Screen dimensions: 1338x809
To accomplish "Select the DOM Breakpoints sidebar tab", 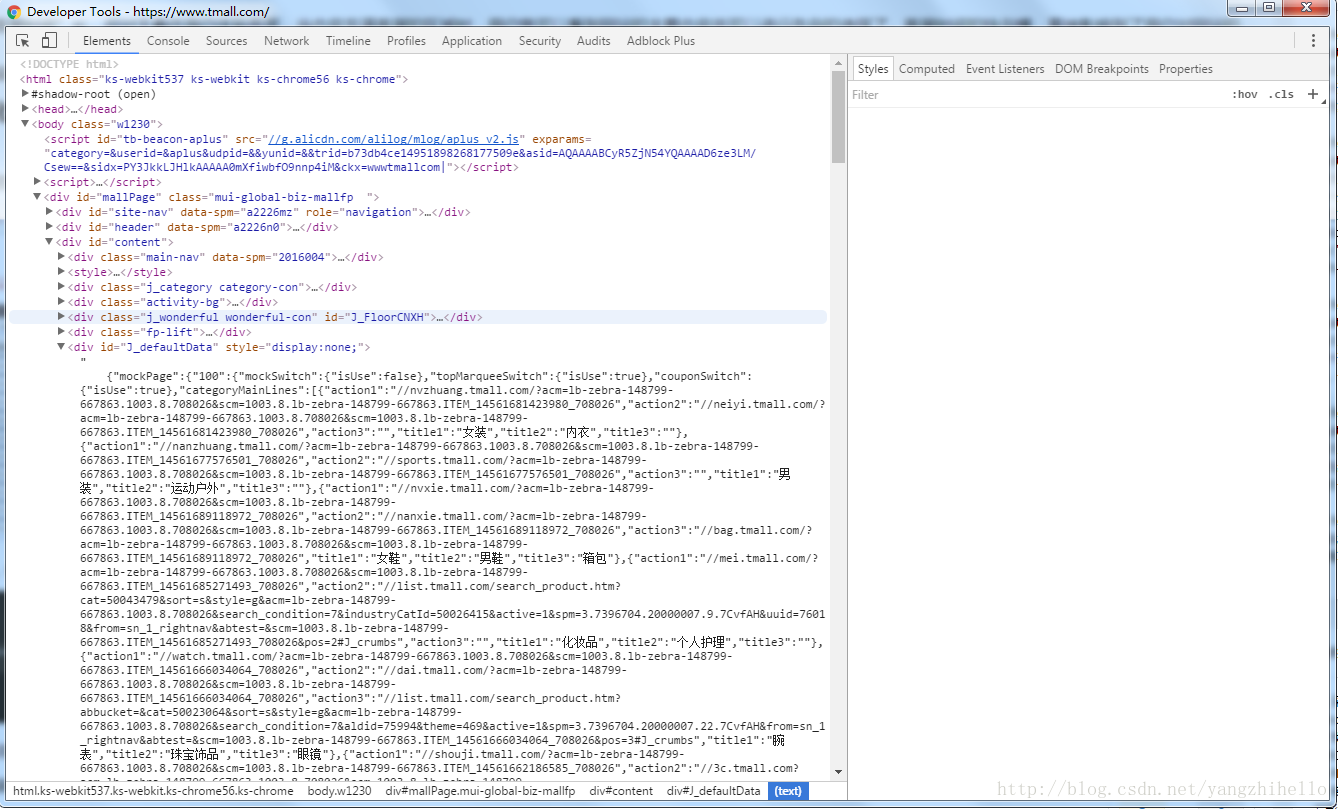I will click(1102, 69).
